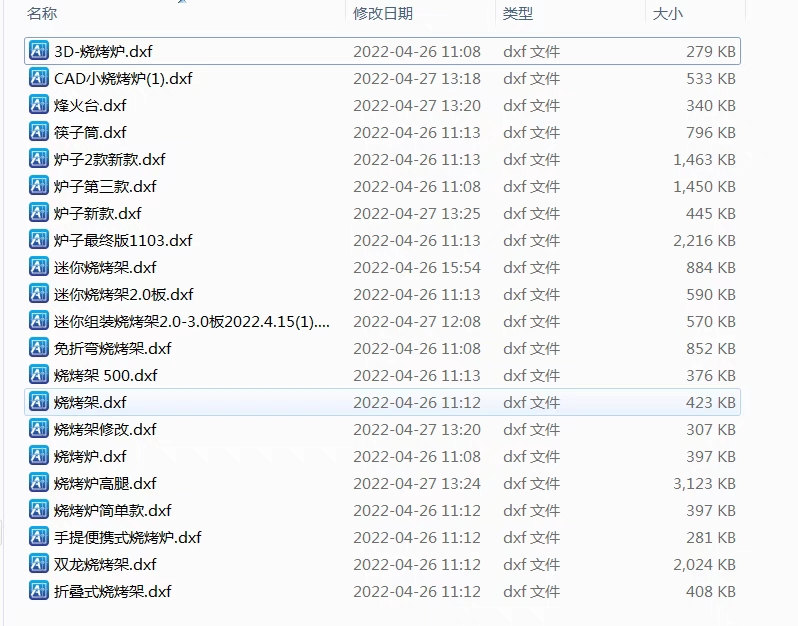The width and height of the screenshot is (798, 626).
Task: Select file name 双龙烧烤架.dxf
Action: click(105, 564)
